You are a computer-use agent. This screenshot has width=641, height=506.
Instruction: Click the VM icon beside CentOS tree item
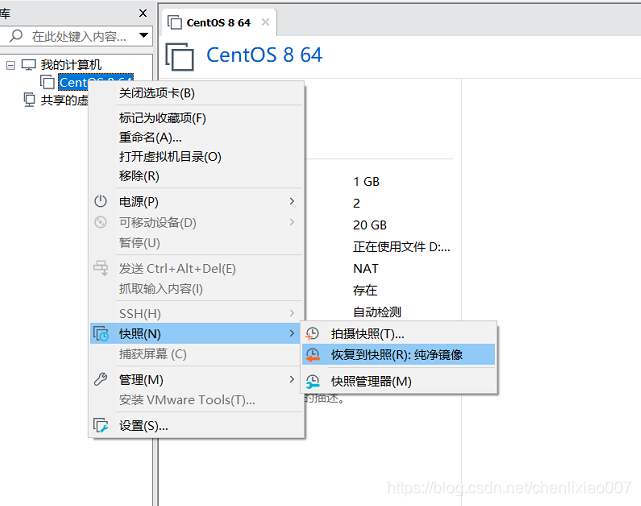coord(47,82)
